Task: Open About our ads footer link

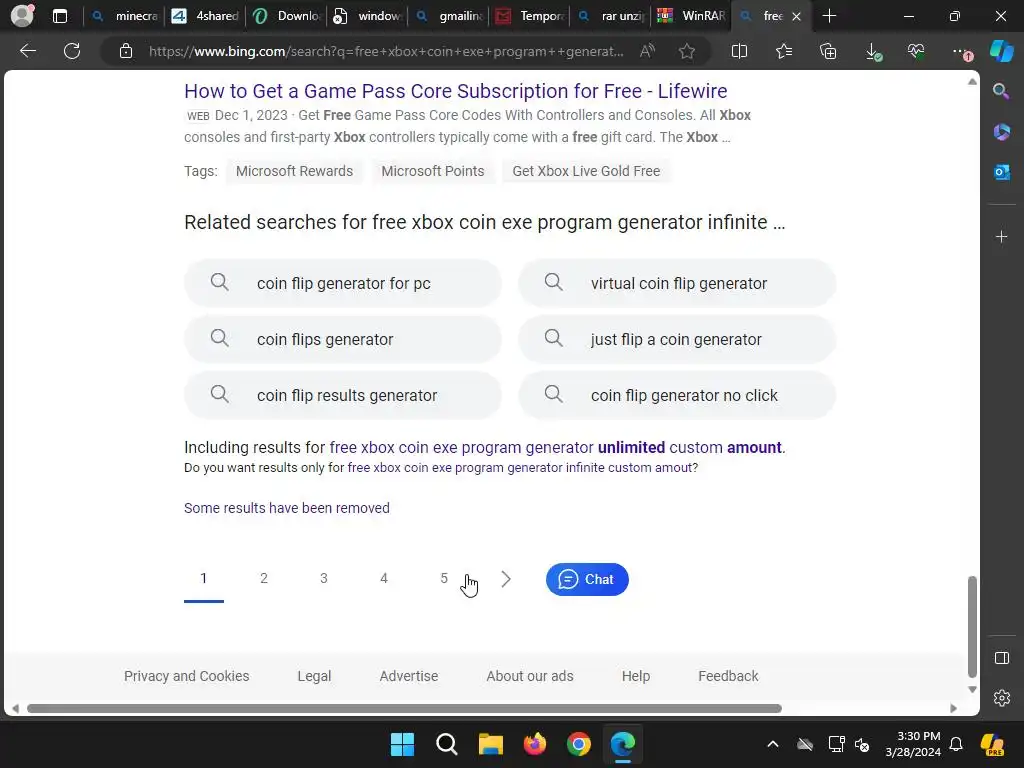Action: [530, 676]
